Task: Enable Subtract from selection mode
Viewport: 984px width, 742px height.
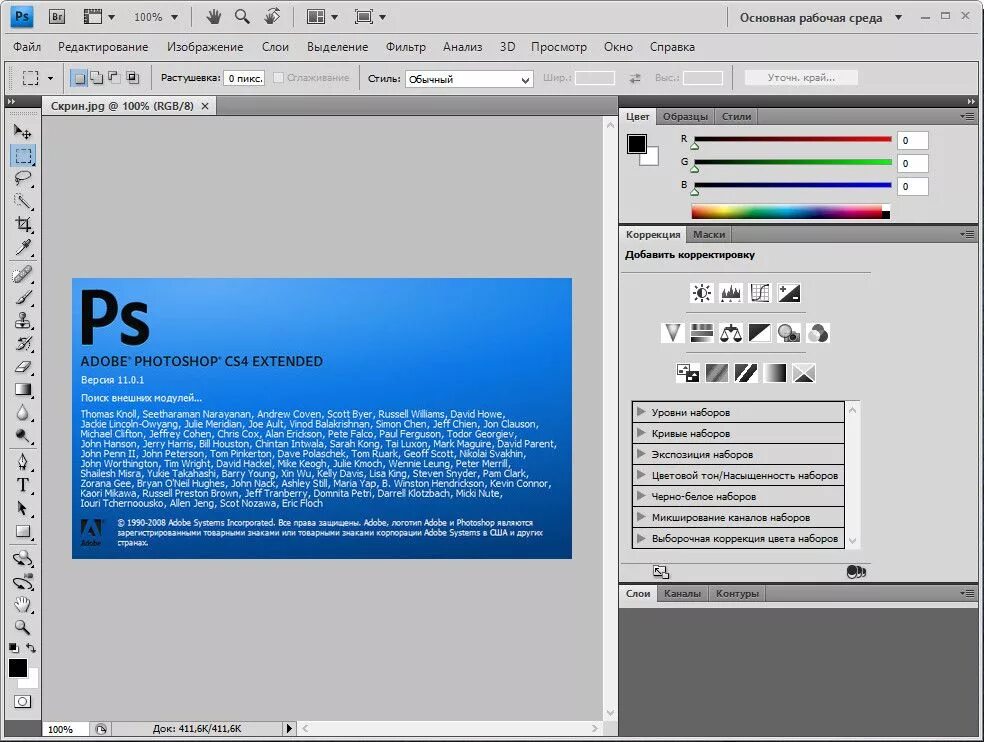Action: point(114,78)
